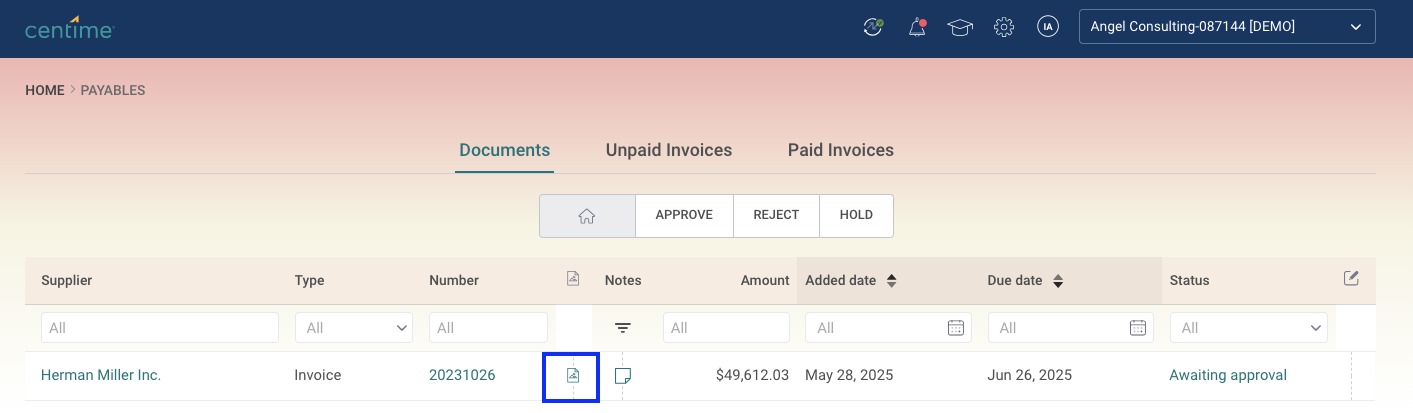Open the note icon for Herman Miller row
This screenshot has width=1413, height=413.
(x=623, y=376)
